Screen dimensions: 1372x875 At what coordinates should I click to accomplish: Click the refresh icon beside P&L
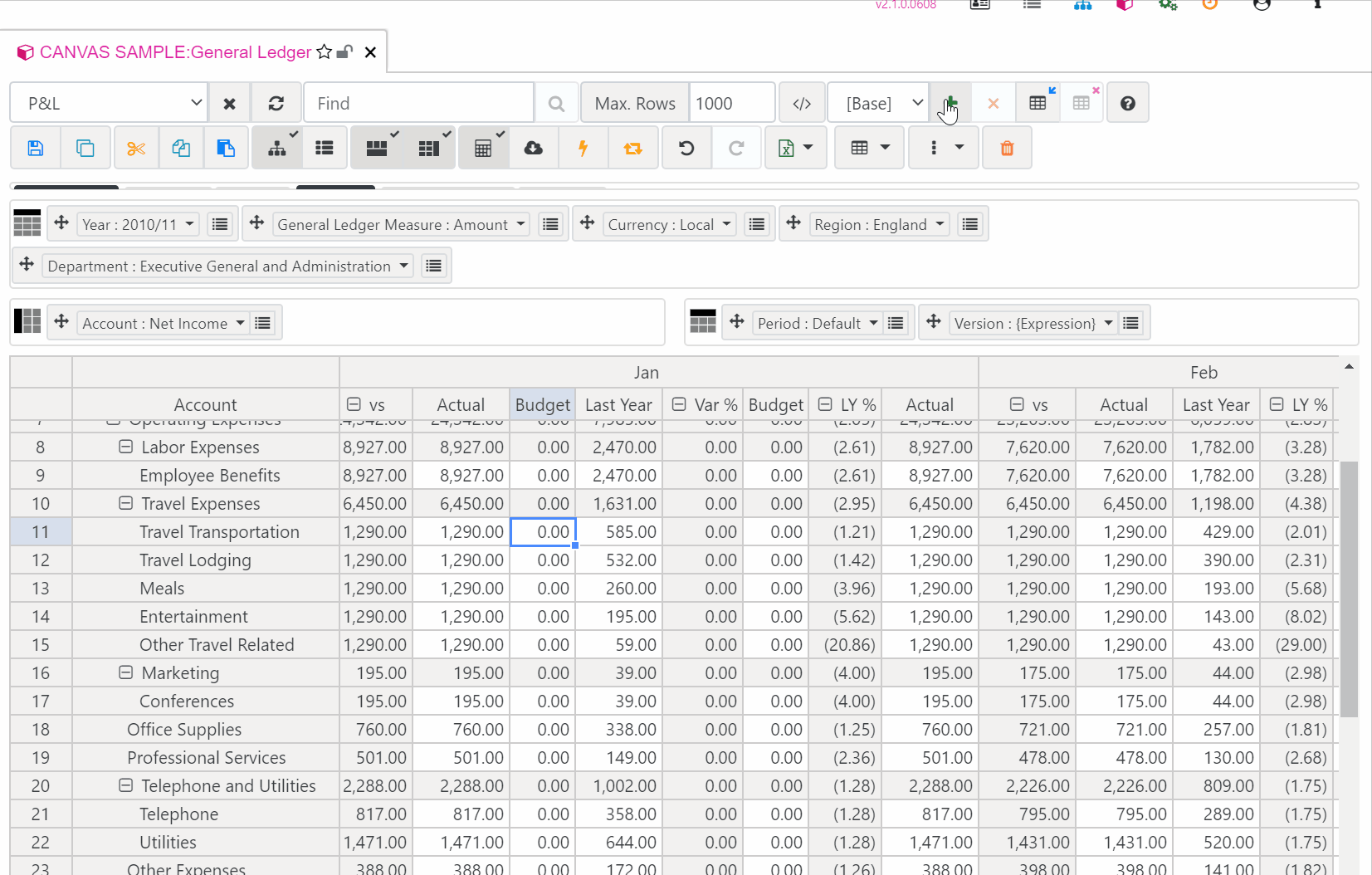click(x=276, y=104)
